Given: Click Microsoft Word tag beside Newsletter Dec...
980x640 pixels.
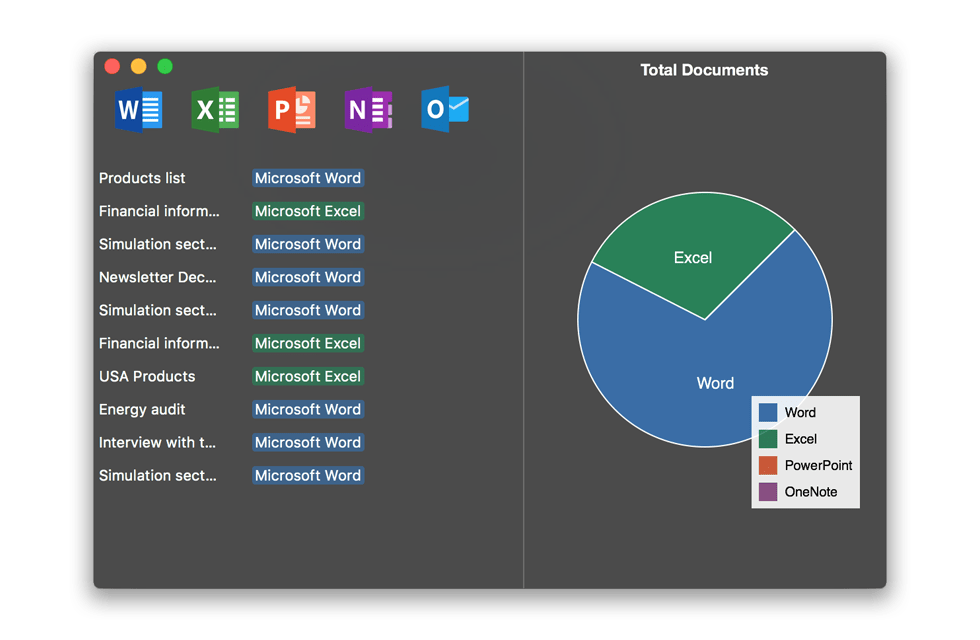Looking at the screenshot, I should [x=308, y=278].
